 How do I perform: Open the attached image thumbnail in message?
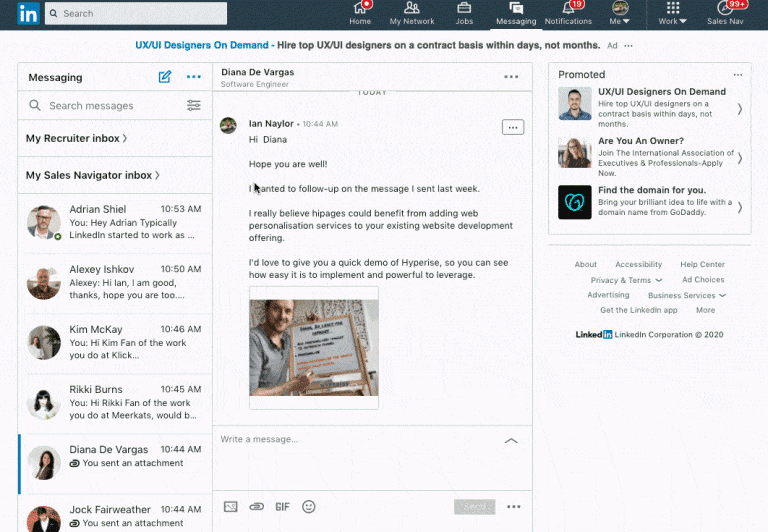tap(314, 347)
